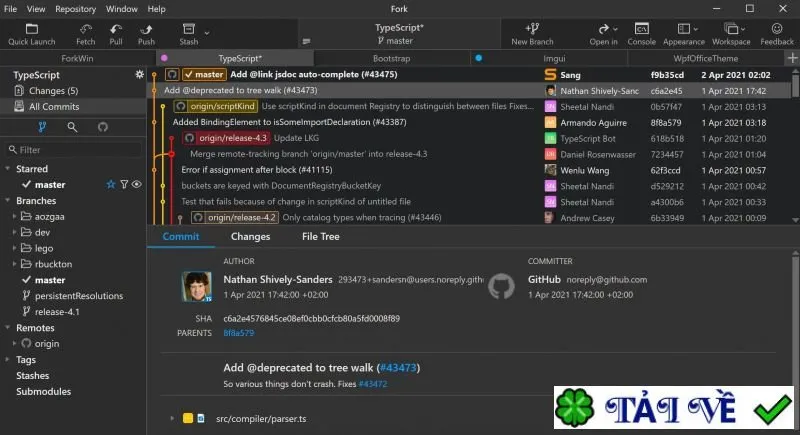This screenshot has width=800, height=435.
Task: Click the master branch label on top commit
Action: 204,74
